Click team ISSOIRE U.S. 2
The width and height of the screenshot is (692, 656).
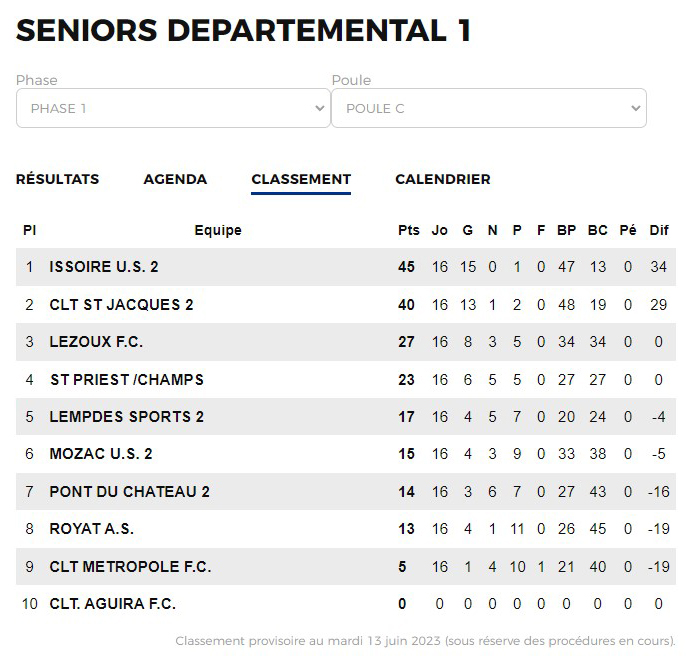(104, 267)
